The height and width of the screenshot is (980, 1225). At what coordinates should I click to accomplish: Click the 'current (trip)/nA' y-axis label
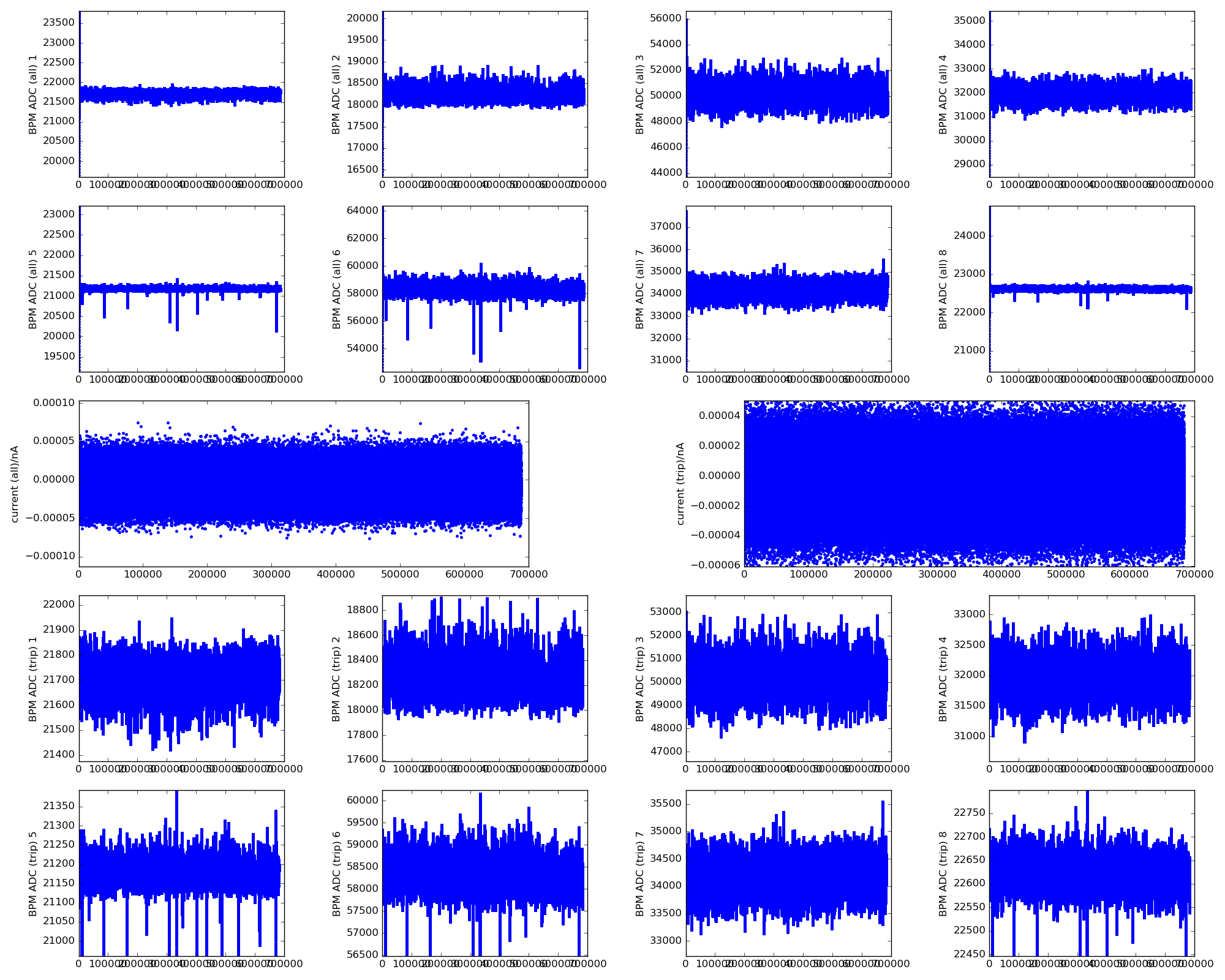[x=680, y=484]
